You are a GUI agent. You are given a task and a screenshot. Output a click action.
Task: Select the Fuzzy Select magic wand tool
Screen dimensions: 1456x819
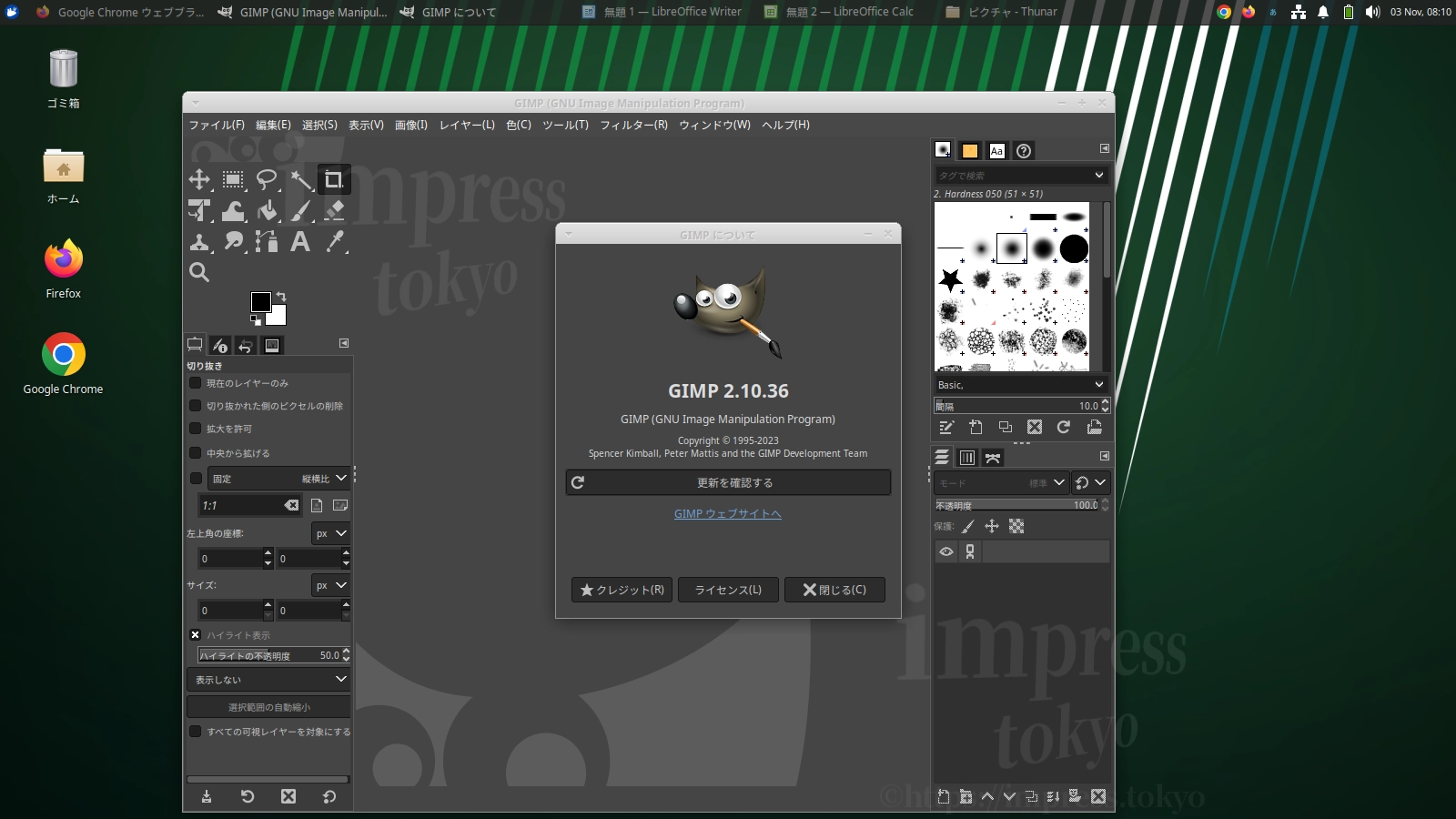click(x=300, y=179)
